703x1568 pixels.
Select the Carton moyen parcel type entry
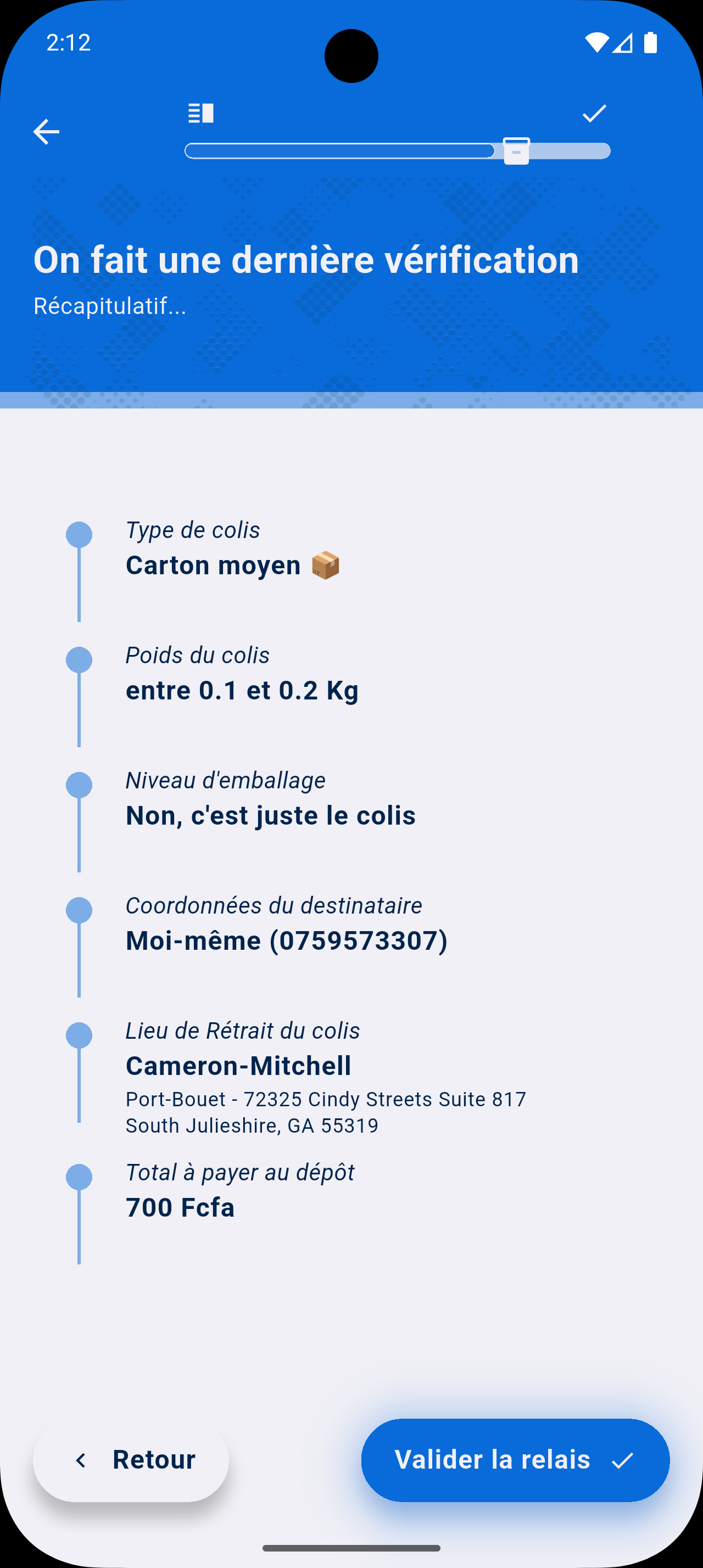(213, 565)
